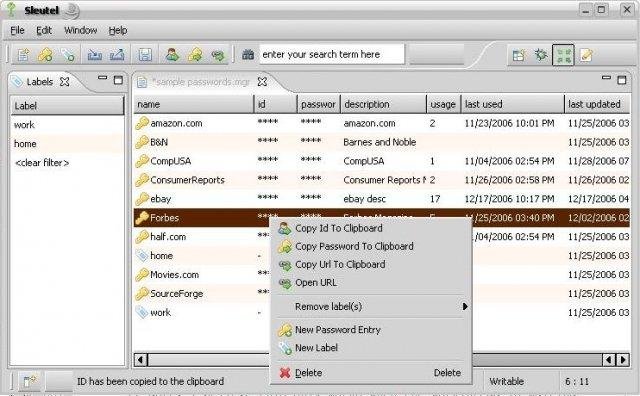
Task: Select Delete in the context menu
Action: point(371,373)
